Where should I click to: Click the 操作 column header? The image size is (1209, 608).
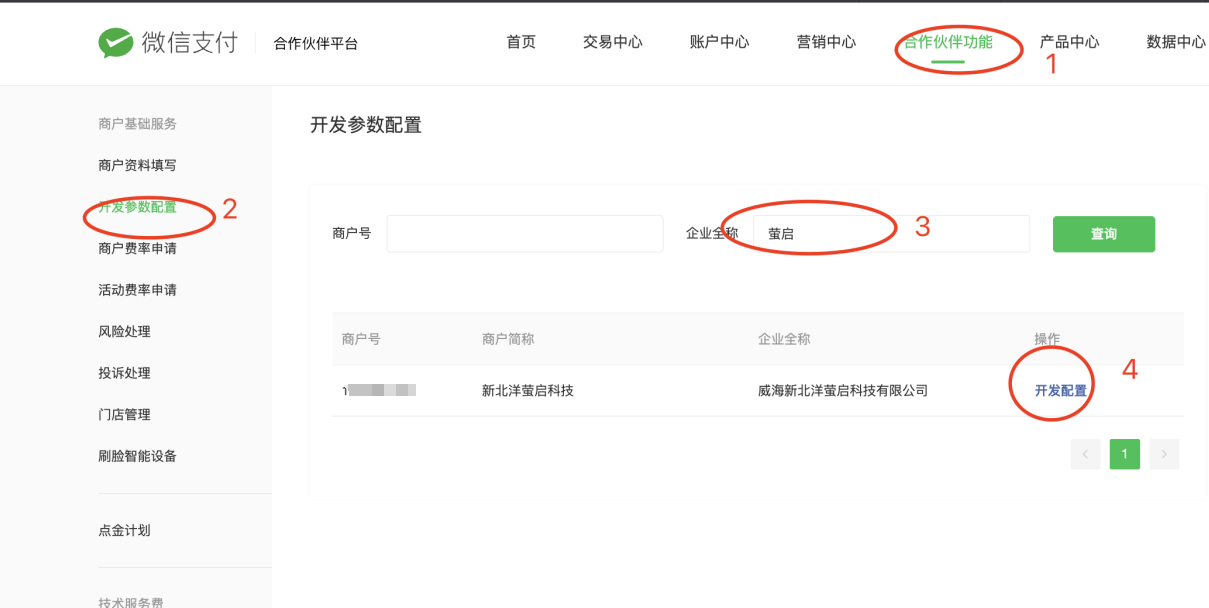[1047, 339]
